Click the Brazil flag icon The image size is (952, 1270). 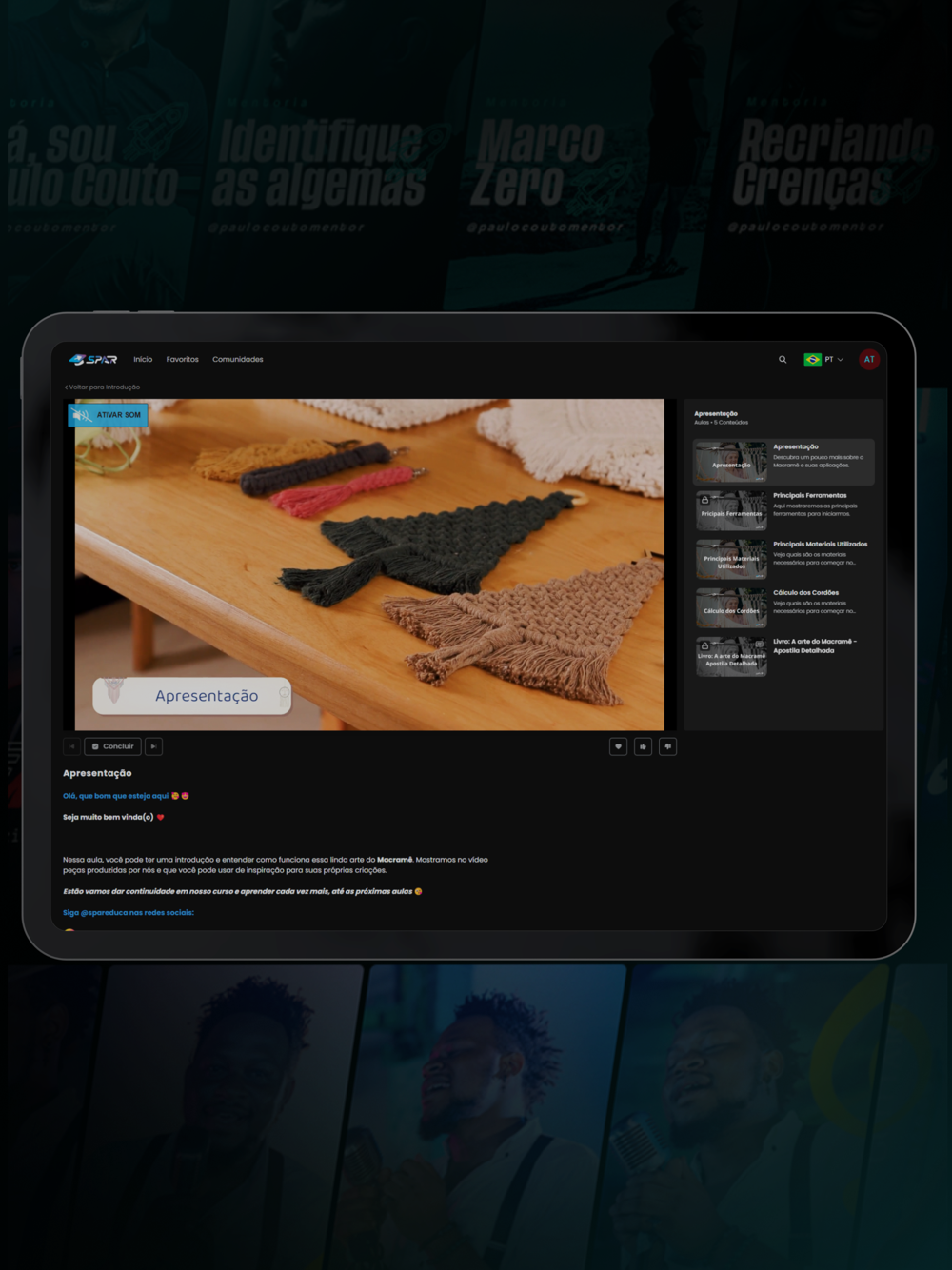click(x=813, y=360)
